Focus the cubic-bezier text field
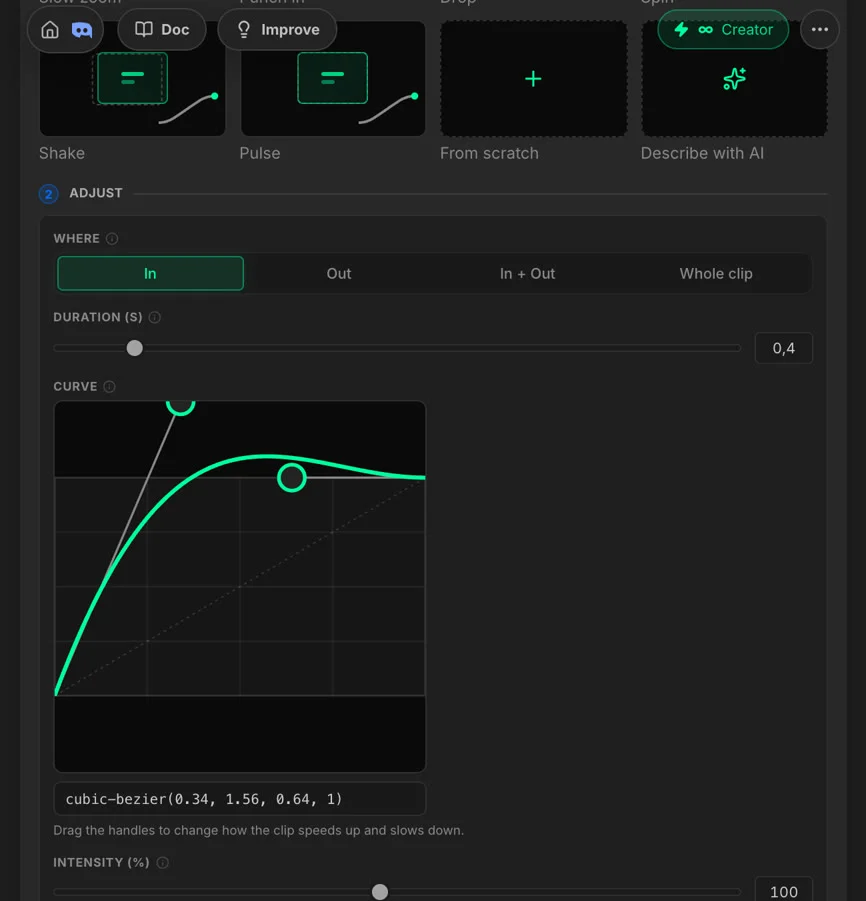Viewport: 866px width, 901px height. [x=240, y=799]
